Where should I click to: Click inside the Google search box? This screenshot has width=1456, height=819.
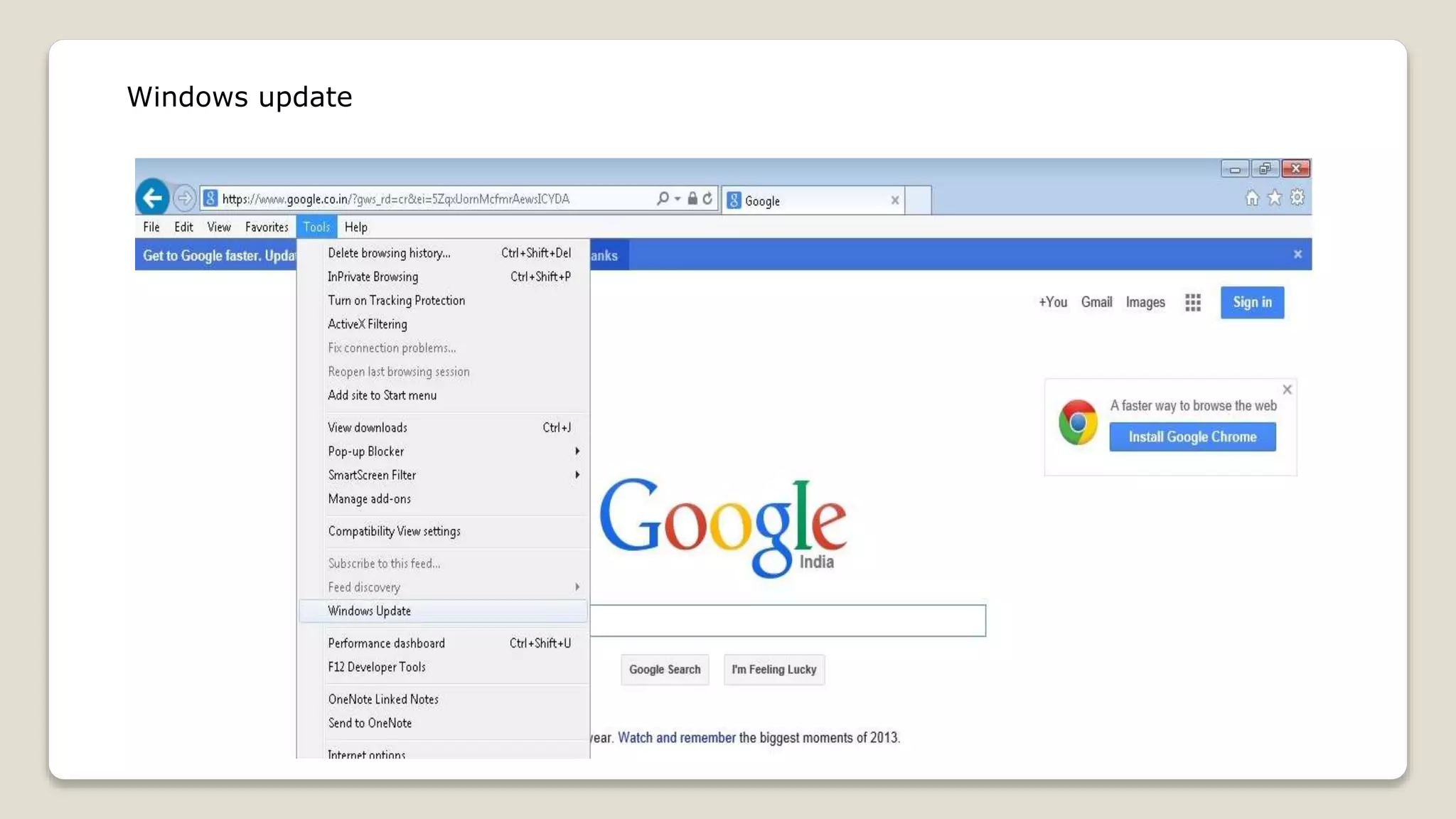[x=788, y=621]
